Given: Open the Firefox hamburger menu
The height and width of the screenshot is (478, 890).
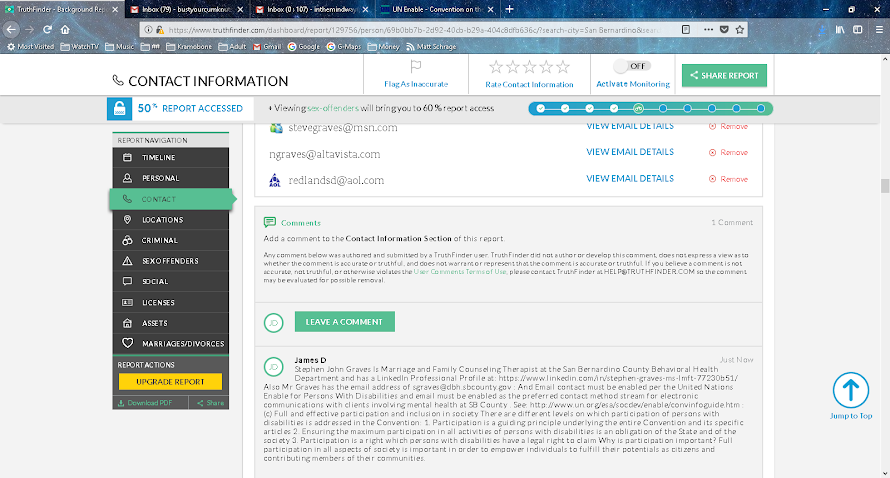Looking at the screenshot, I should (879, 30).
